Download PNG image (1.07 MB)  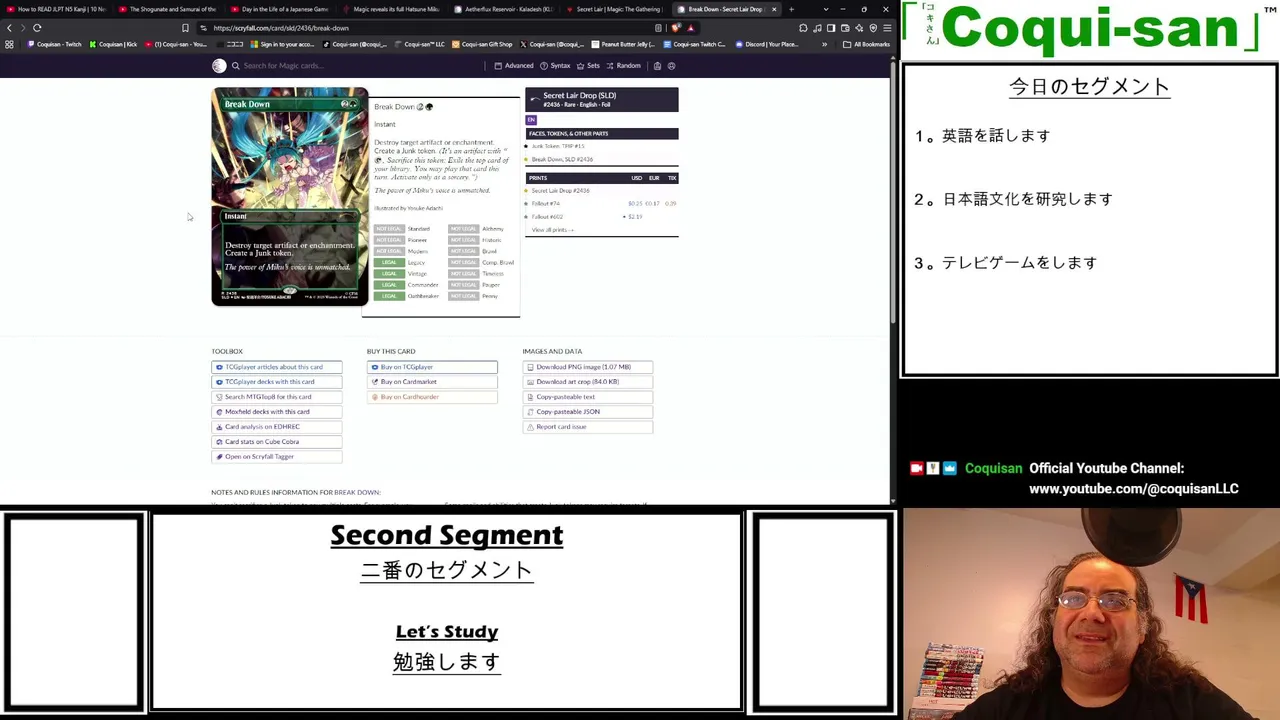(x=588, y=367)
